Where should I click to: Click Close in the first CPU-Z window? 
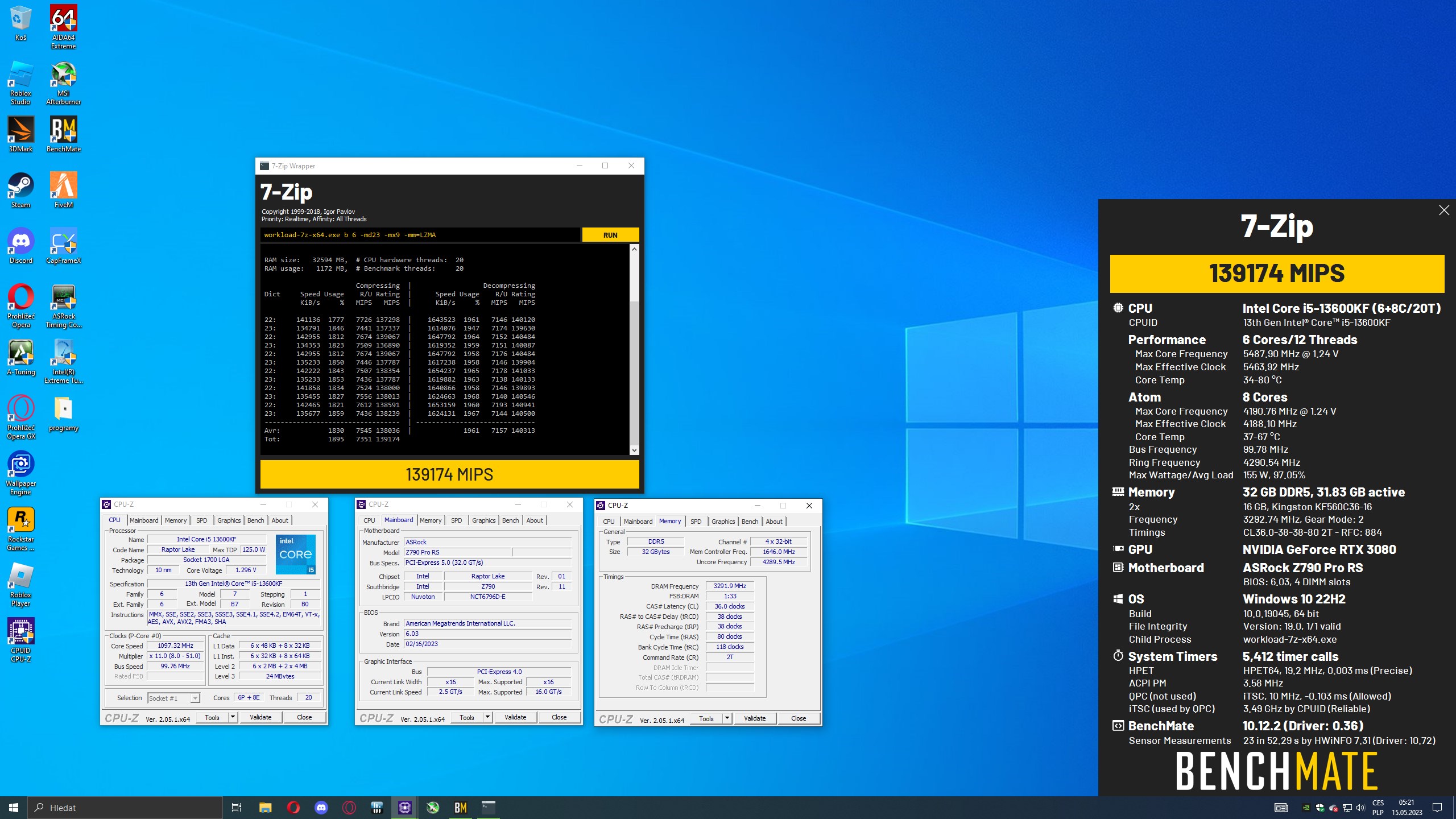pos(304,718)
